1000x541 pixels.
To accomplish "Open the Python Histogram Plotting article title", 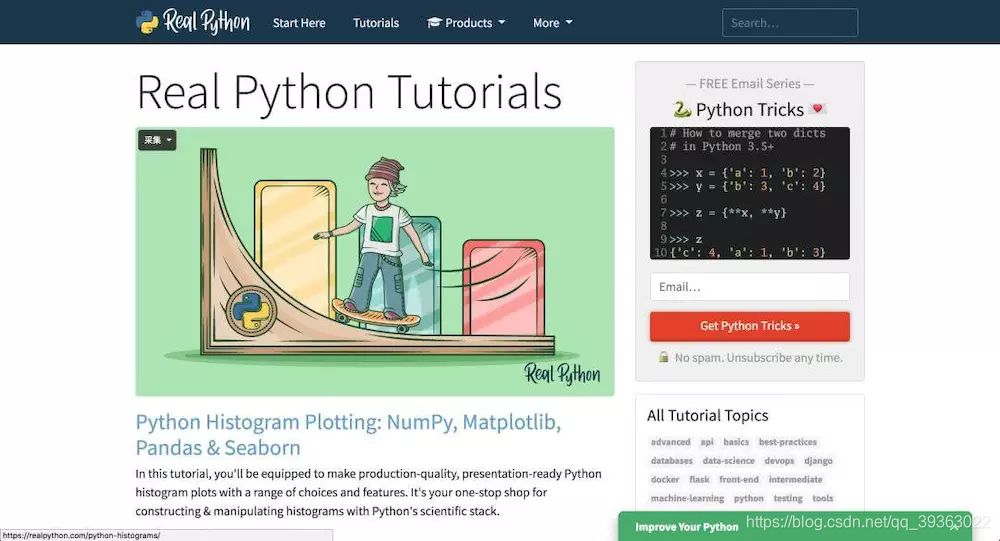I will 348,434.
